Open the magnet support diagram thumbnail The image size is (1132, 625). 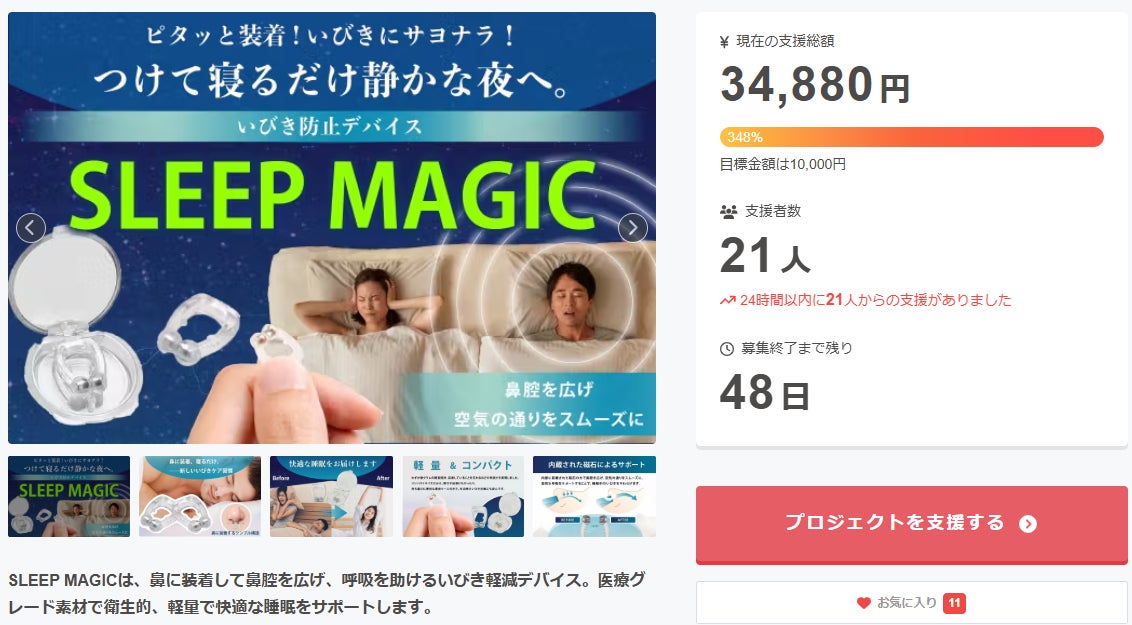(594, 497)
